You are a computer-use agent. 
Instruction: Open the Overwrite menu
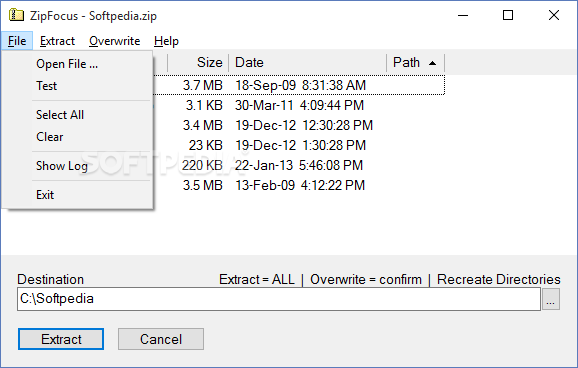point(115,41)
